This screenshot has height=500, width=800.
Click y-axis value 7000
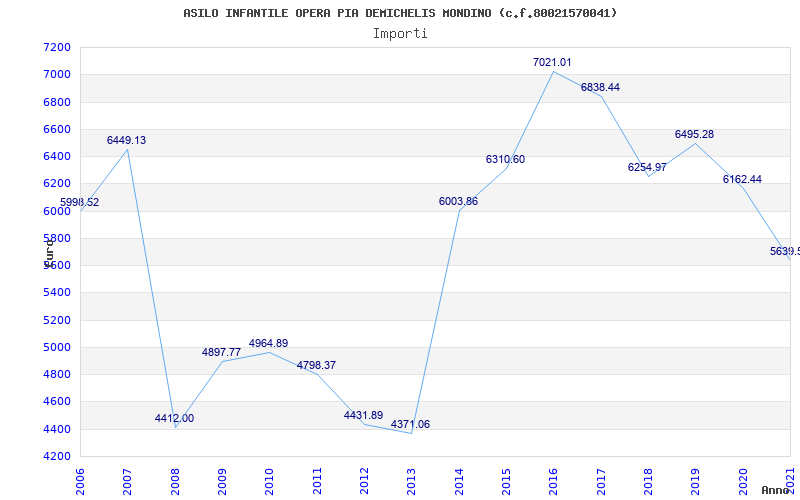click(x=58, y=75)
